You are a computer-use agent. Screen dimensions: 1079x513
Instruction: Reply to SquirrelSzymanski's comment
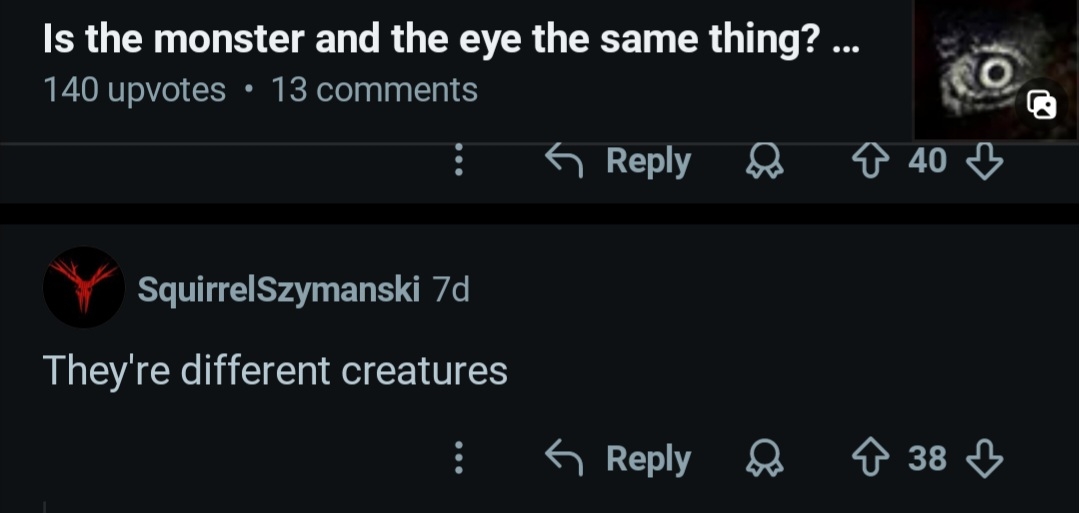(x=618, y=459)
